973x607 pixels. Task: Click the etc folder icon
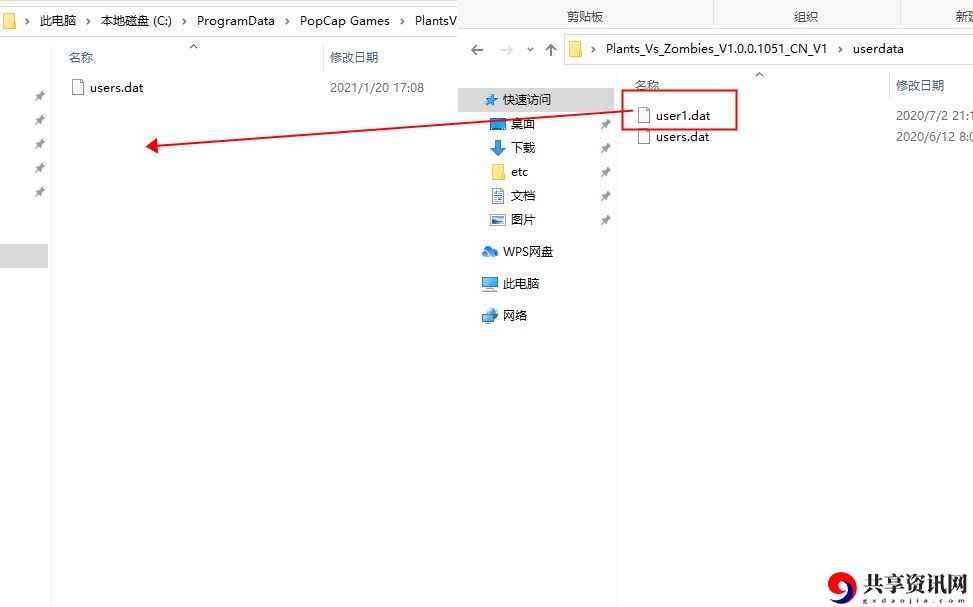pyautogui.click(x=498, y=172)
